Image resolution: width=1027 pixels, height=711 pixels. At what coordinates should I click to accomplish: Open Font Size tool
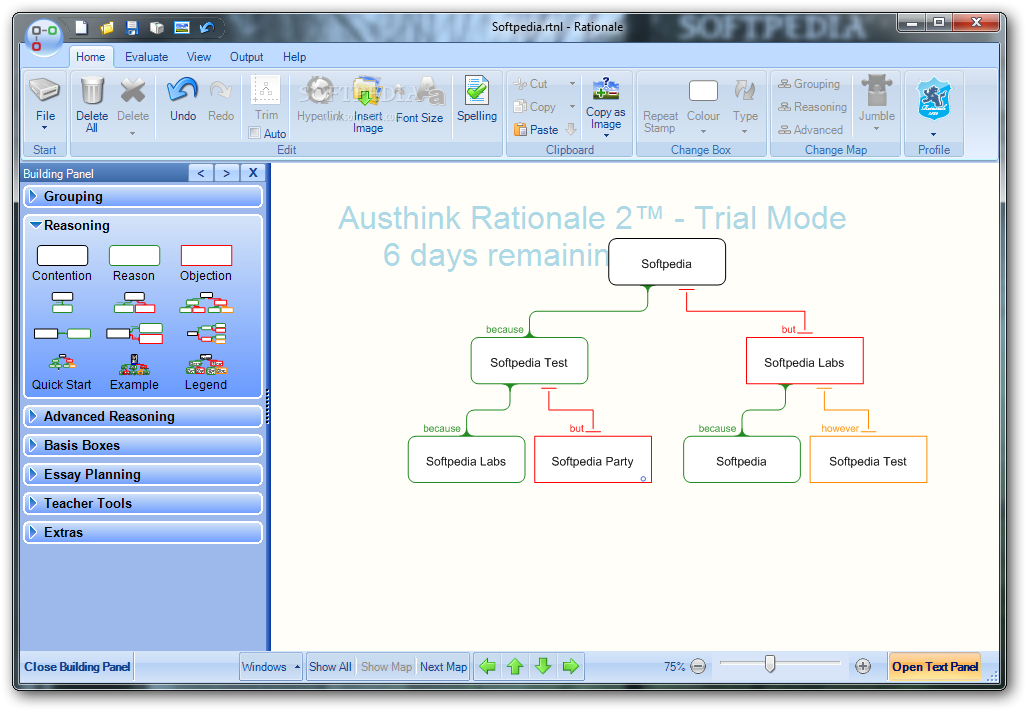420,100
